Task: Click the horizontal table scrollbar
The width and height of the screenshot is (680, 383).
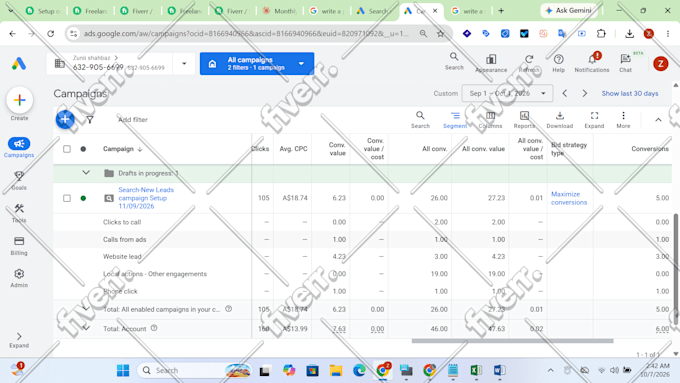Action: tap(512, 341)
